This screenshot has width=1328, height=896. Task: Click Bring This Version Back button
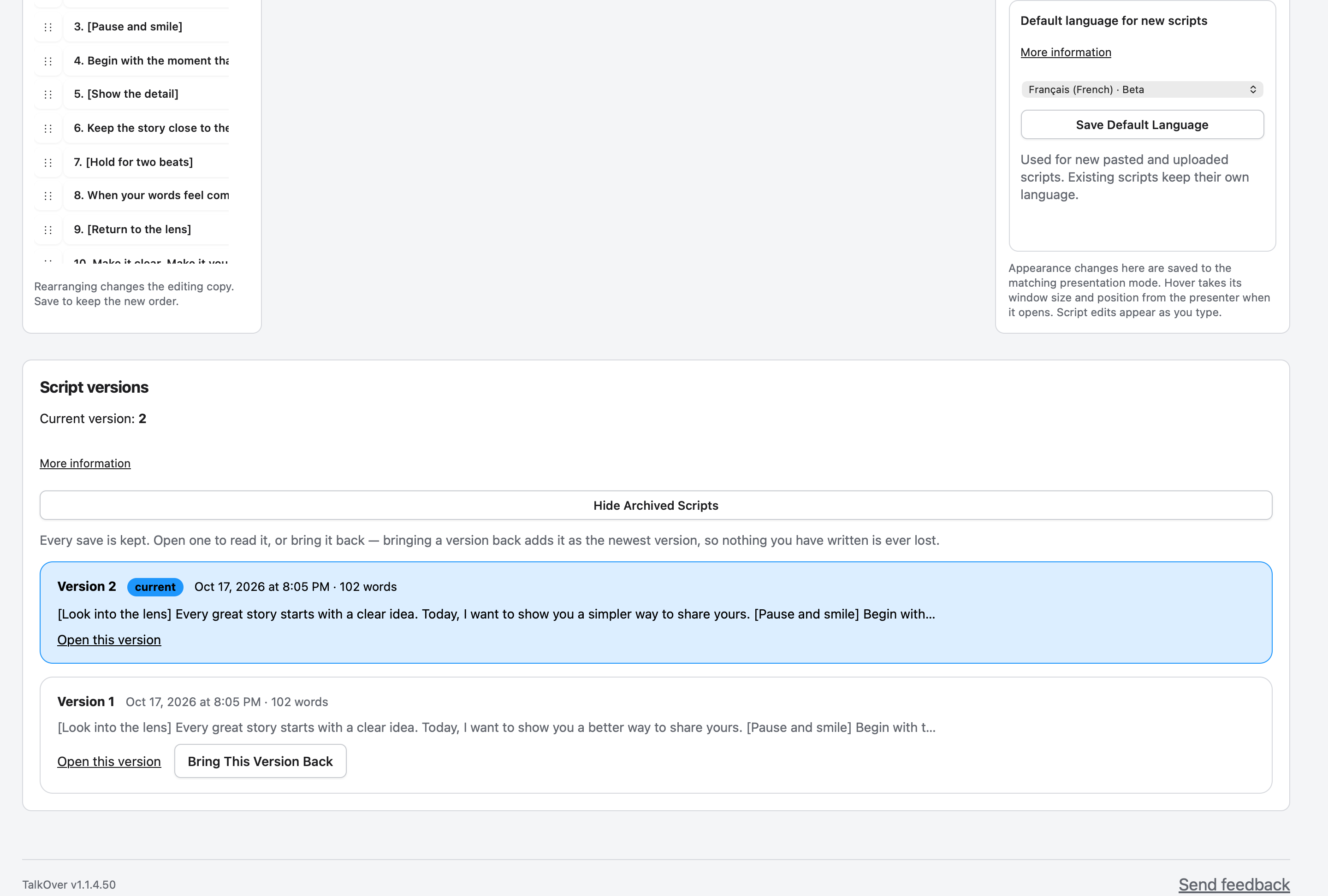pos(260,762)
